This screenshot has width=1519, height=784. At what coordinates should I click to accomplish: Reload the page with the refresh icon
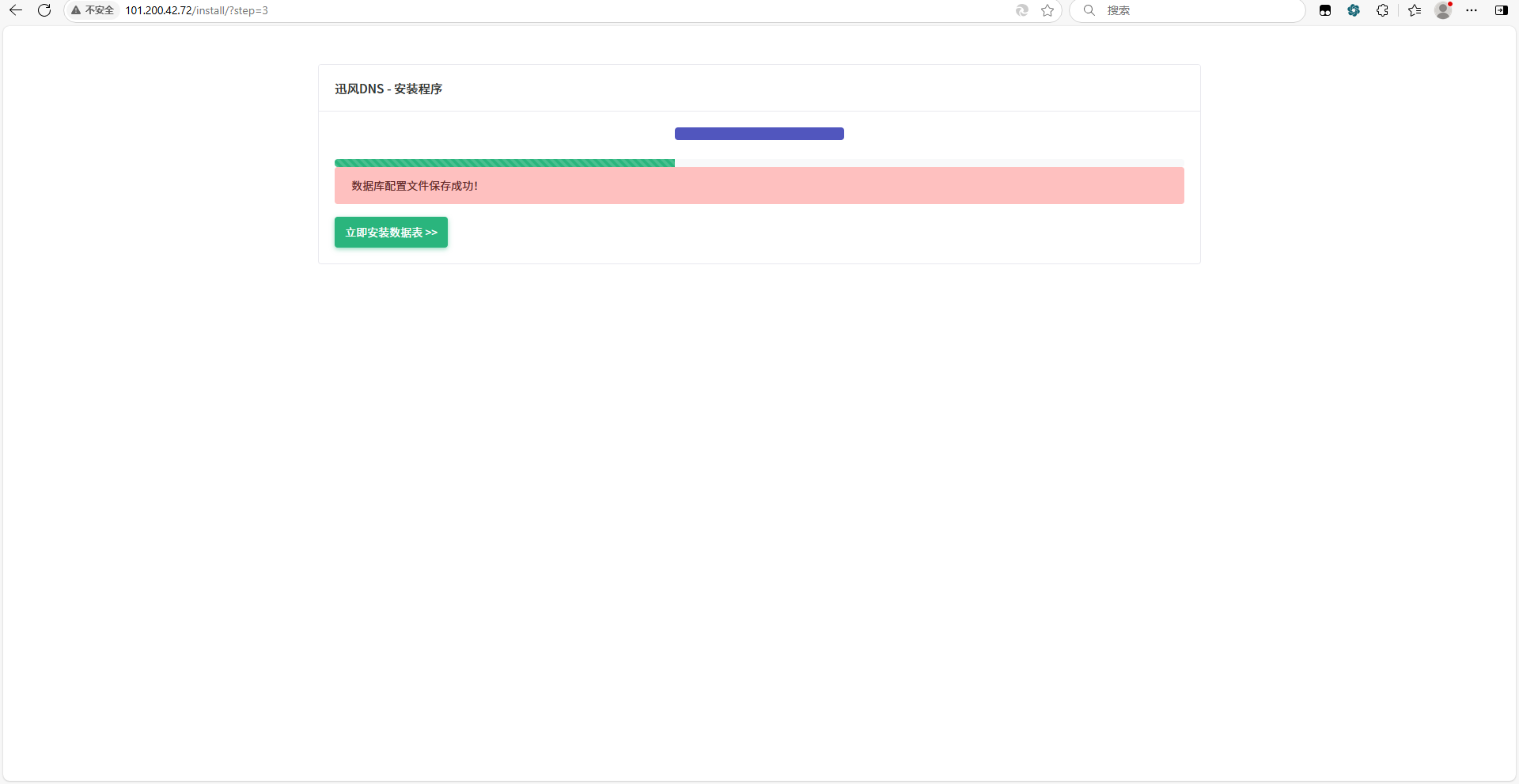44,10
